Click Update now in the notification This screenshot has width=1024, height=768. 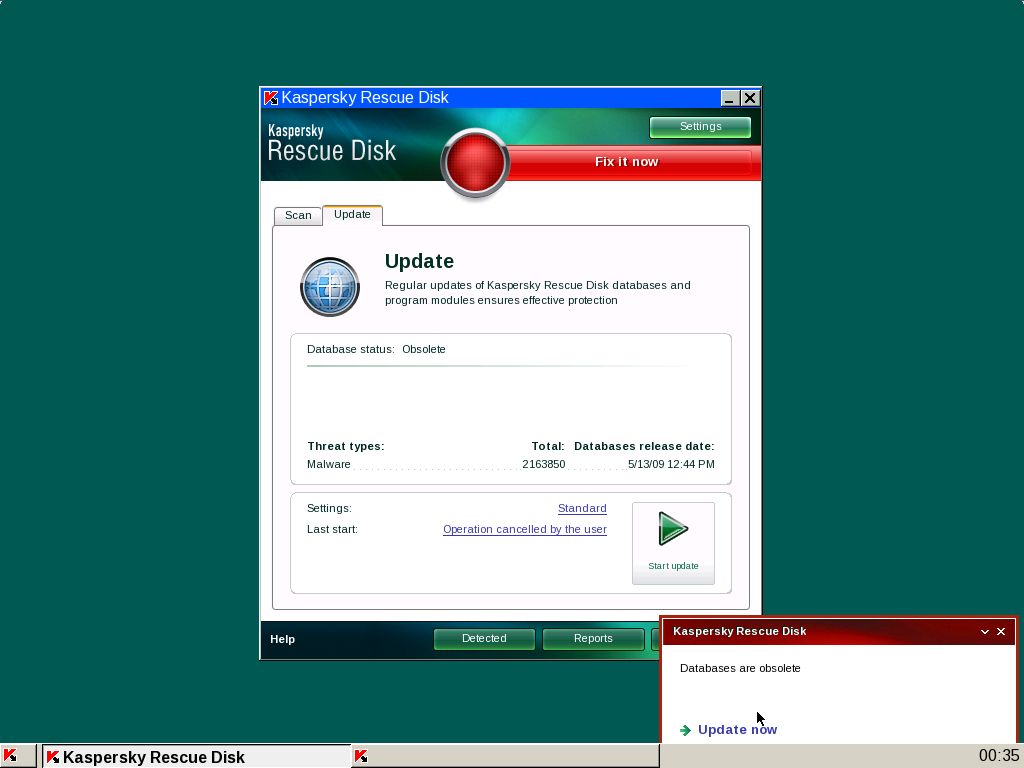(737, 730)
